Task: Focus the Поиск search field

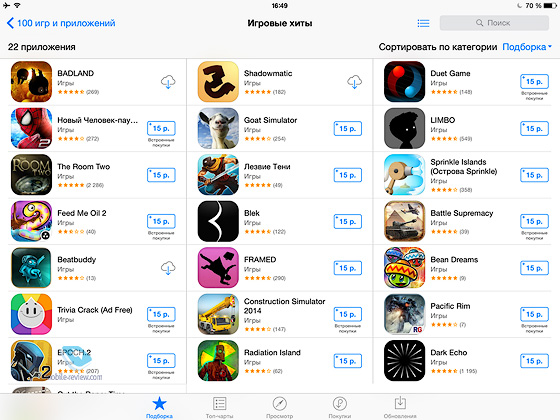Action: 494,23
